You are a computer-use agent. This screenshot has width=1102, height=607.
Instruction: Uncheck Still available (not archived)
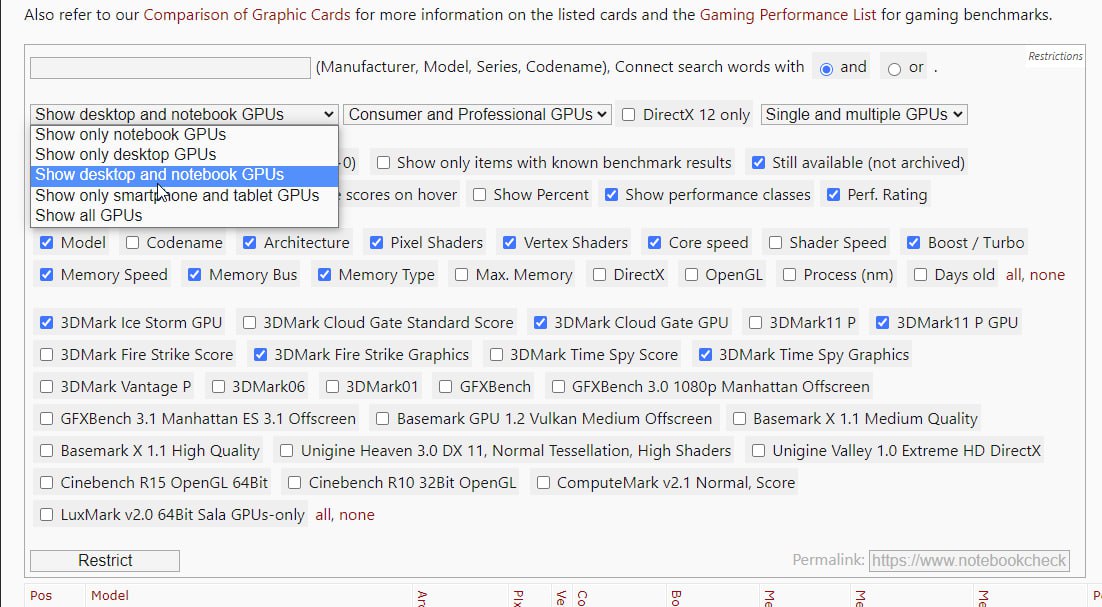click(759, 163)
